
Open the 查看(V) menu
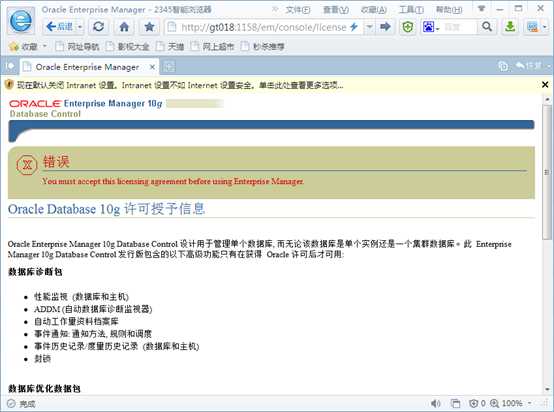(336, 10)
